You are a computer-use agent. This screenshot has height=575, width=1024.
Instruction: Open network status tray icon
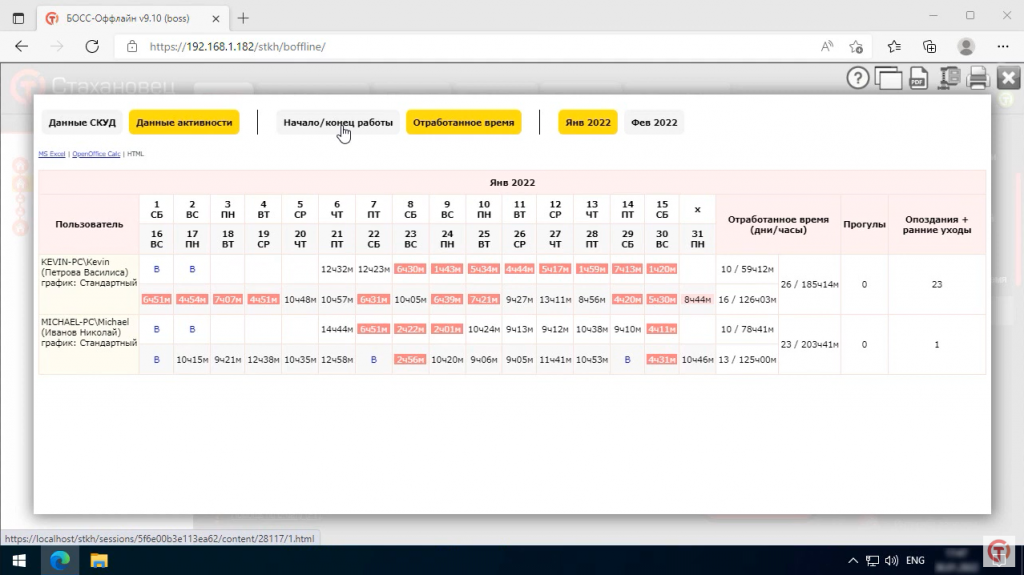872,561
